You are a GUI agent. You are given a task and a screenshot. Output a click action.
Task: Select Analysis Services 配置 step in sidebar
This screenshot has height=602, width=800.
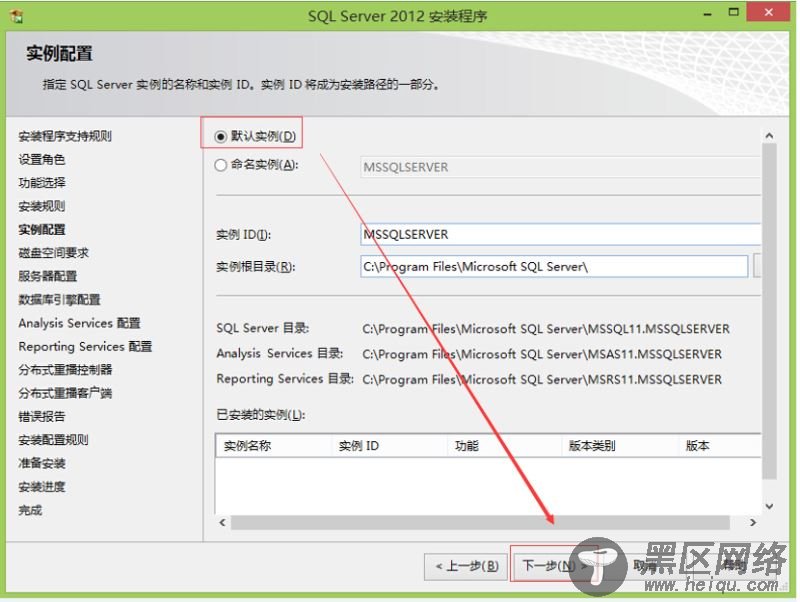pos(79,323)
